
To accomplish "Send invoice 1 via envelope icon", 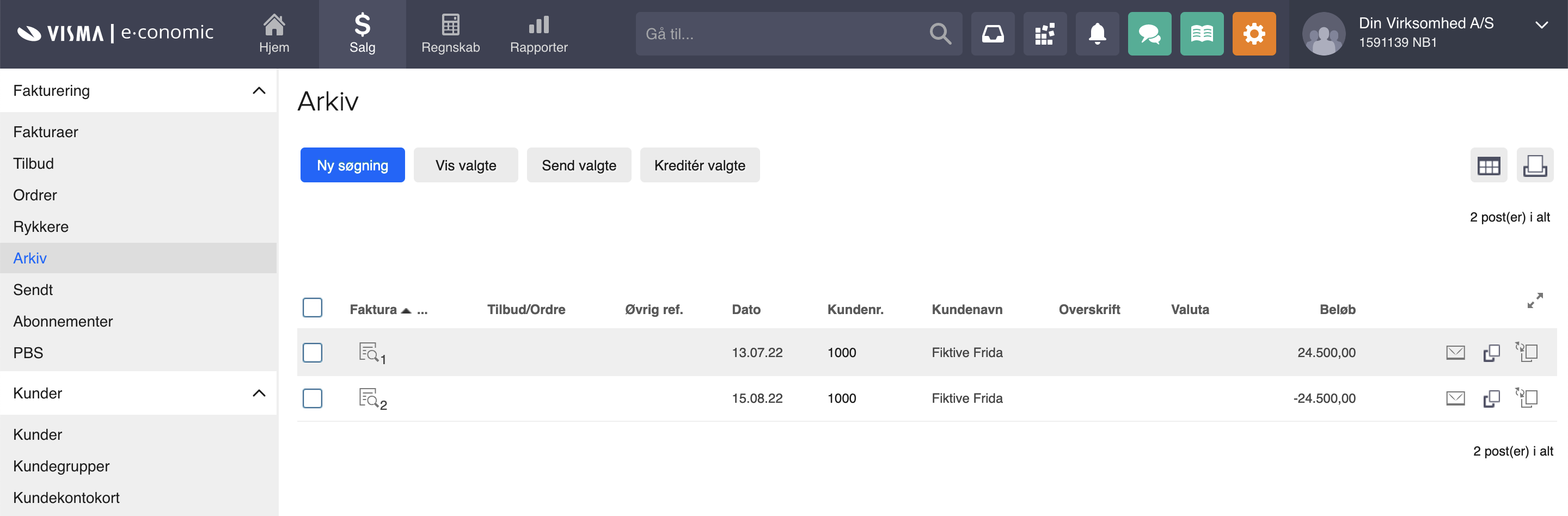I will coord(1455,352).
